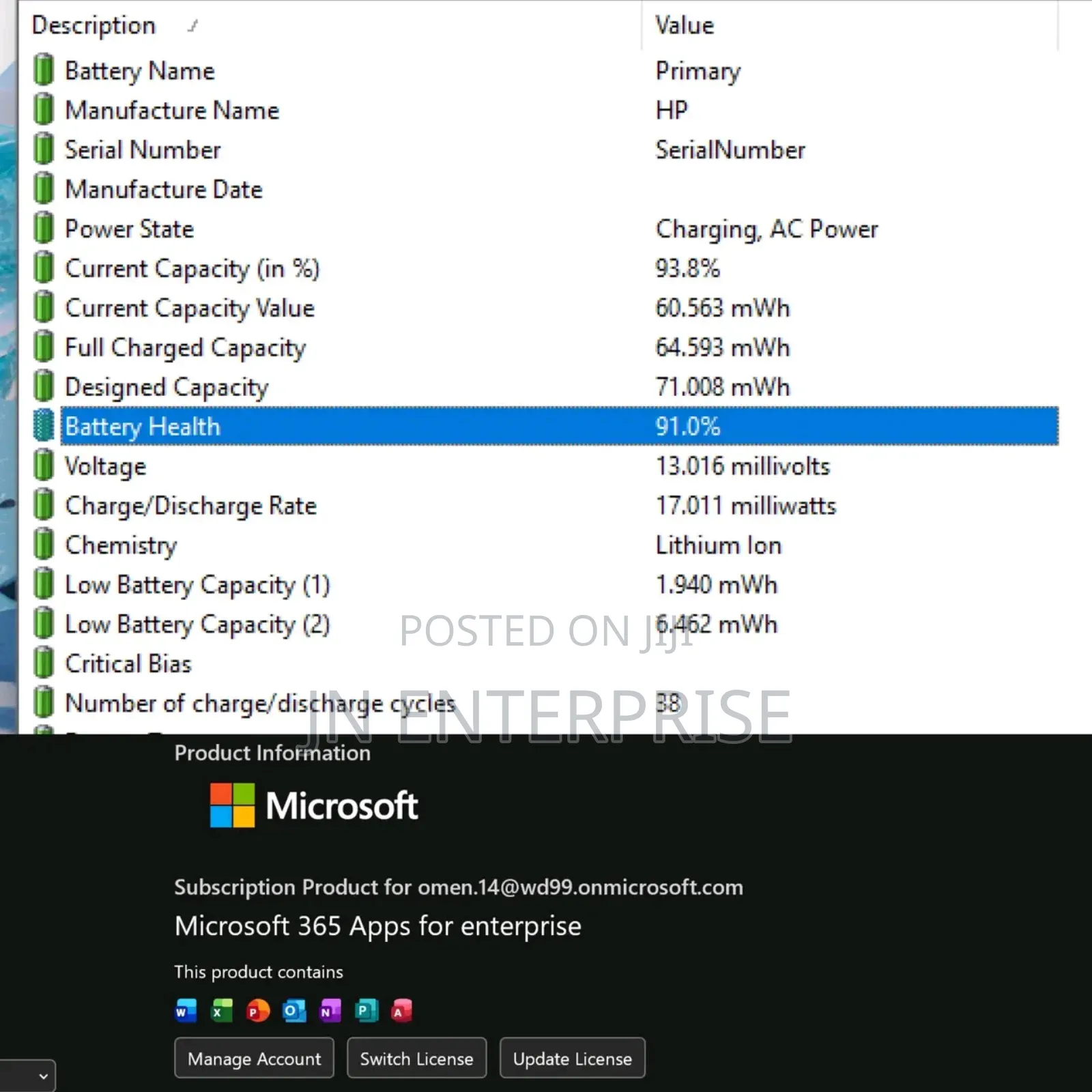Select the Current Capacity (in %) row label
The width and height of the screenshot is (1092, 1092).
pyautogui.click(x=192, y=269)
